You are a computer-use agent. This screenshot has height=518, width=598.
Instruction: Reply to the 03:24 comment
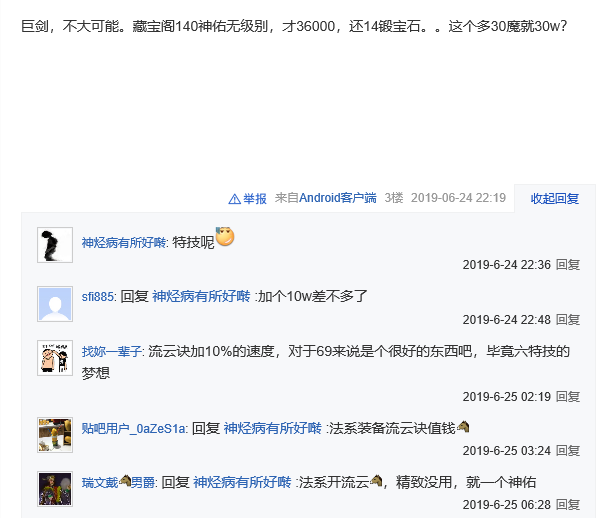pos(568,451)
